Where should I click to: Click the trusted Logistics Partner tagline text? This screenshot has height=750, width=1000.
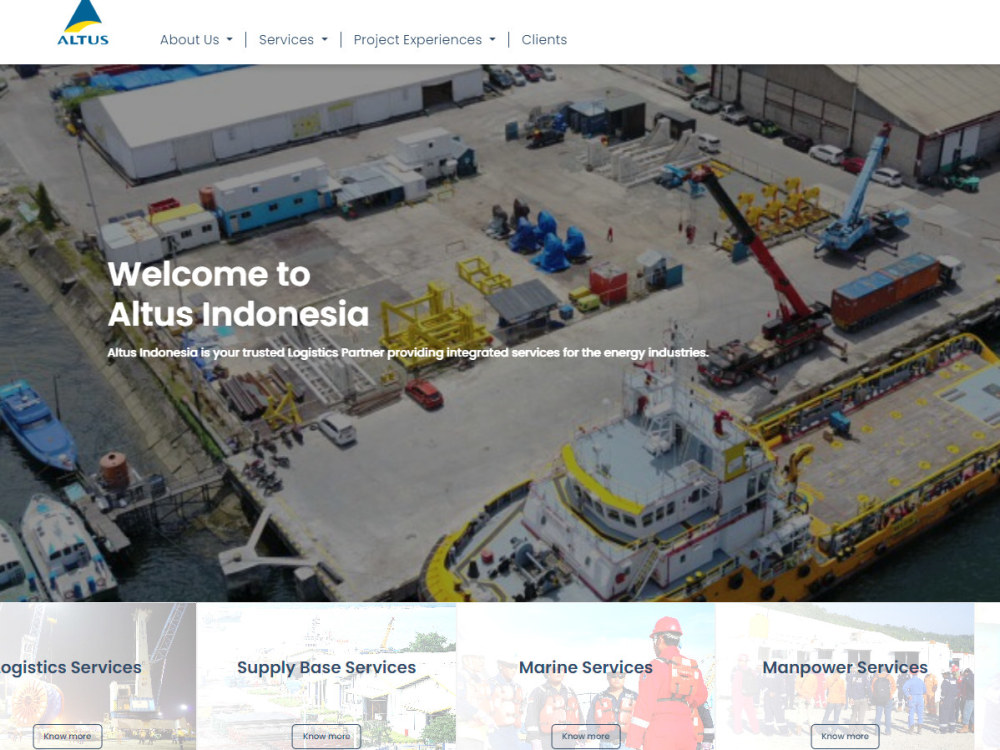[408, 353]
